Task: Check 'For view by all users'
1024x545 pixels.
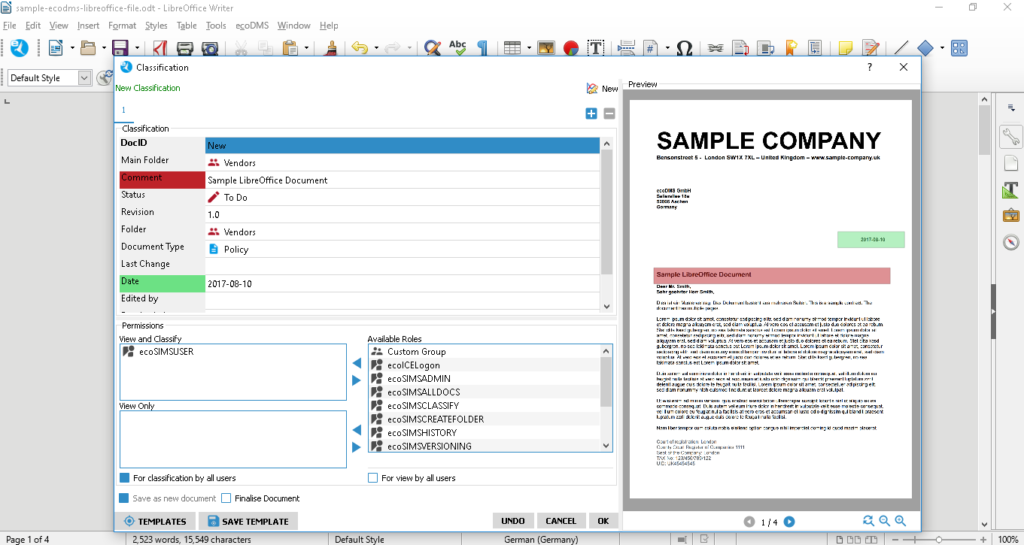Action: [x=373, y=478]
